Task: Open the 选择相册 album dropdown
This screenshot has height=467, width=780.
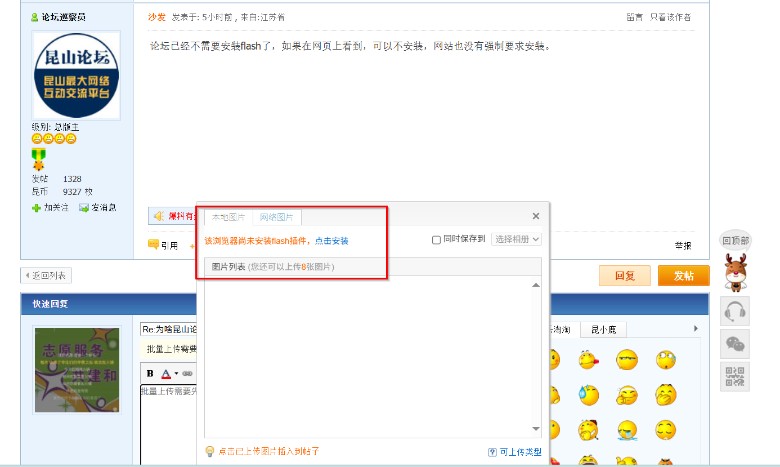Action: click(x=516, y=240)
